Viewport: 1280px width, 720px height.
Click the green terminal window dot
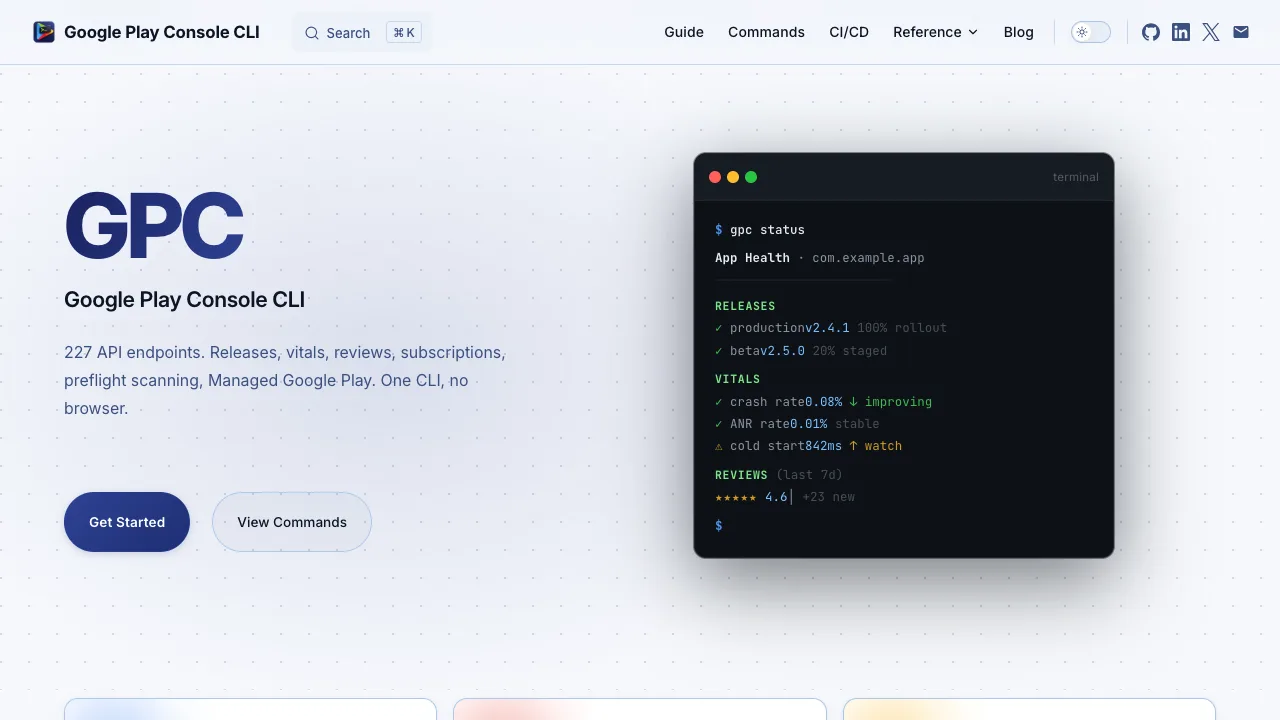click(x=751, y=177)
